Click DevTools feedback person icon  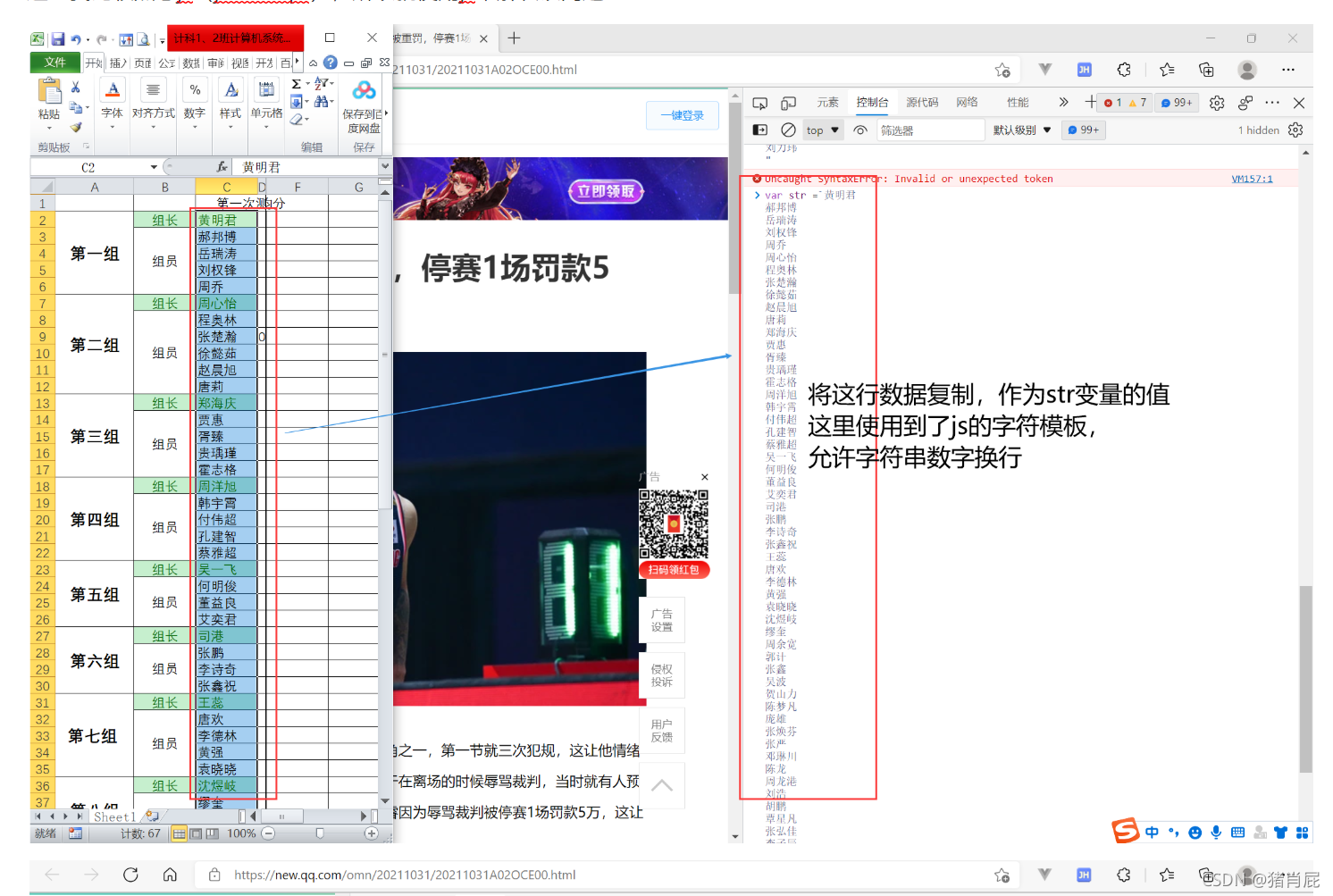[1245, 103]
